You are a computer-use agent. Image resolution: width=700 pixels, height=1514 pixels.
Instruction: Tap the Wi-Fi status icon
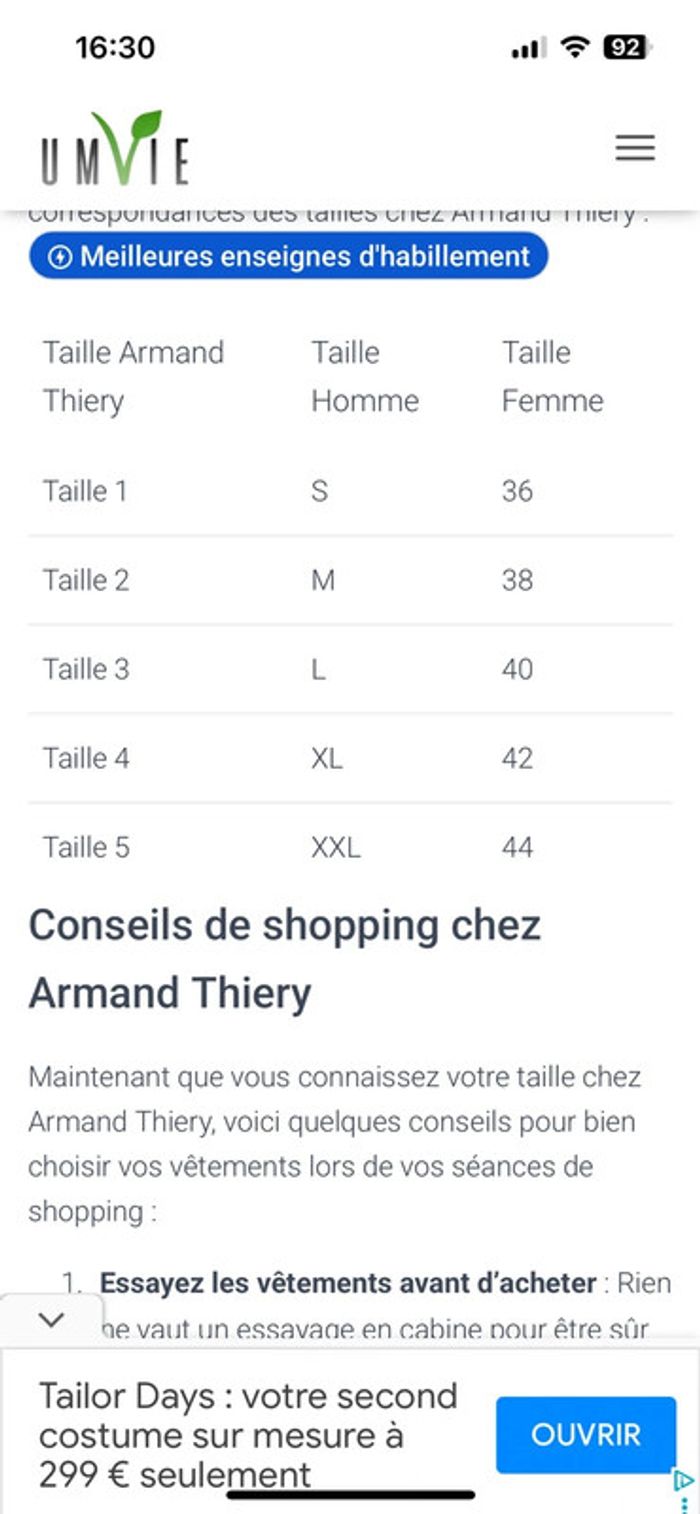[575, 46]
